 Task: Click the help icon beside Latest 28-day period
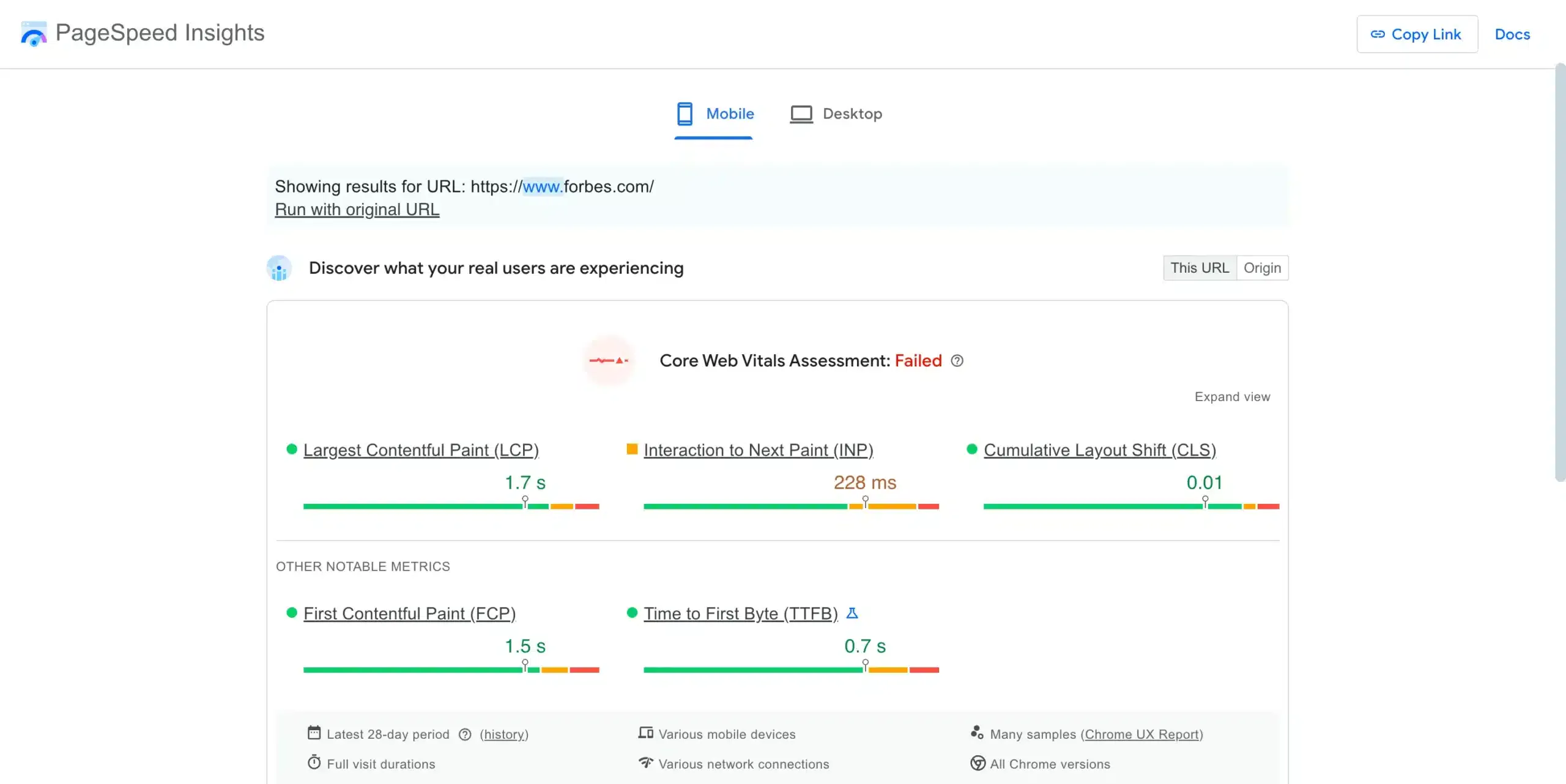click(465, 734)
